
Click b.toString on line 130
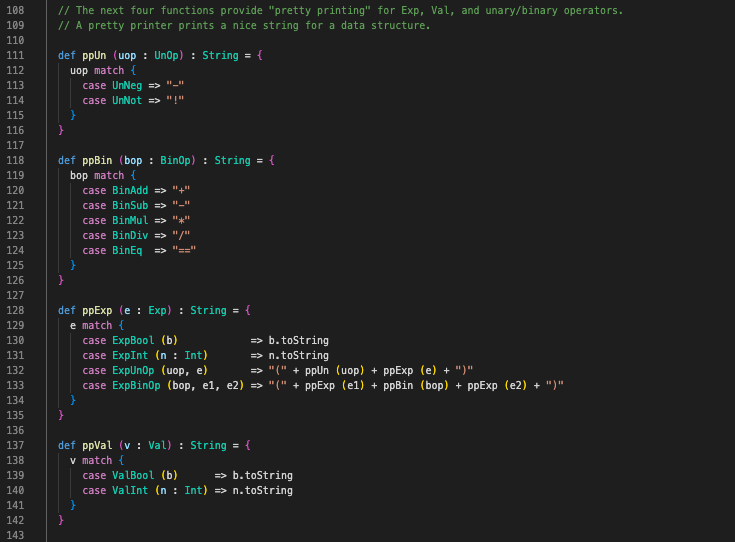point(299,340)
